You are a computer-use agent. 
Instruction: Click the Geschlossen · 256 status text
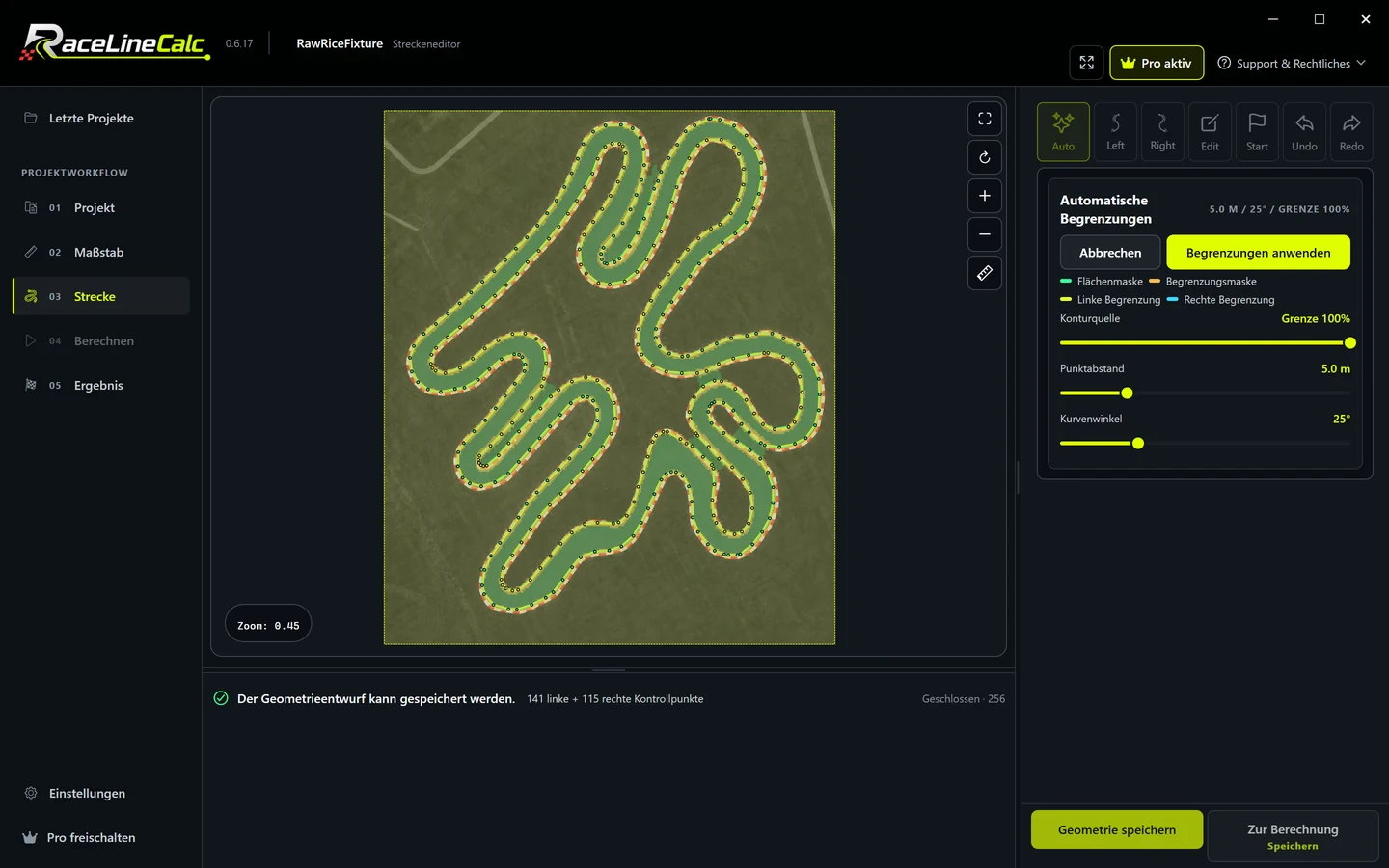point(964,699)
